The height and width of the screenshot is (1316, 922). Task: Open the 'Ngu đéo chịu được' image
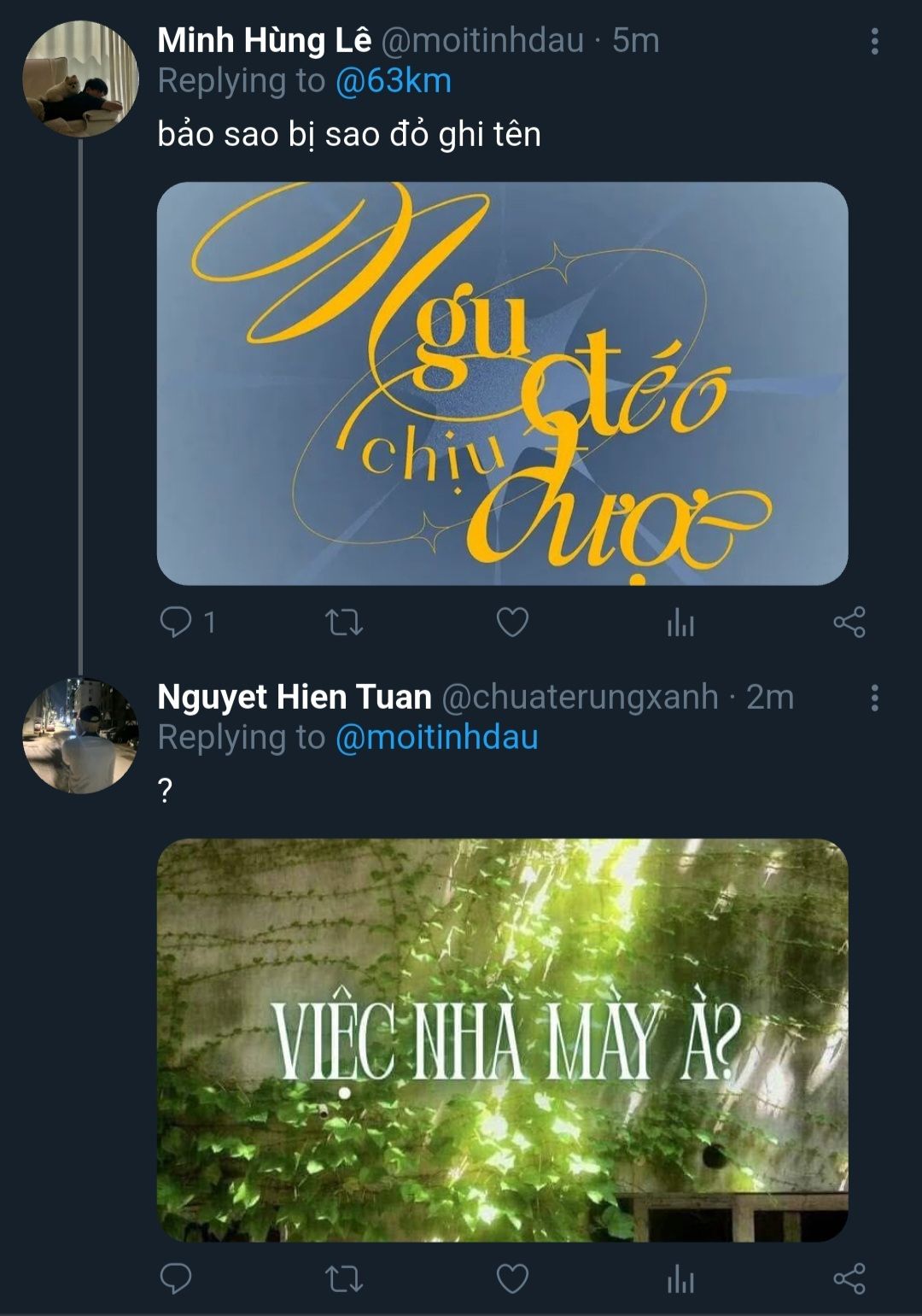502,383
